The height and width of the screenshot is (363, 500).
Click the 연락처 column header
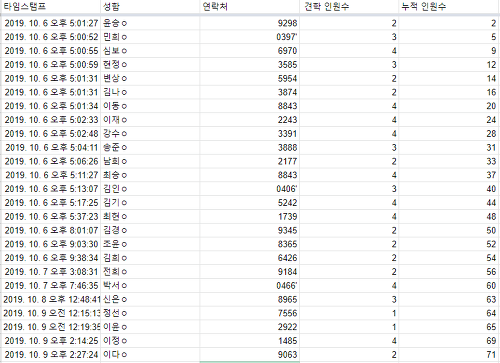point(250,7)
